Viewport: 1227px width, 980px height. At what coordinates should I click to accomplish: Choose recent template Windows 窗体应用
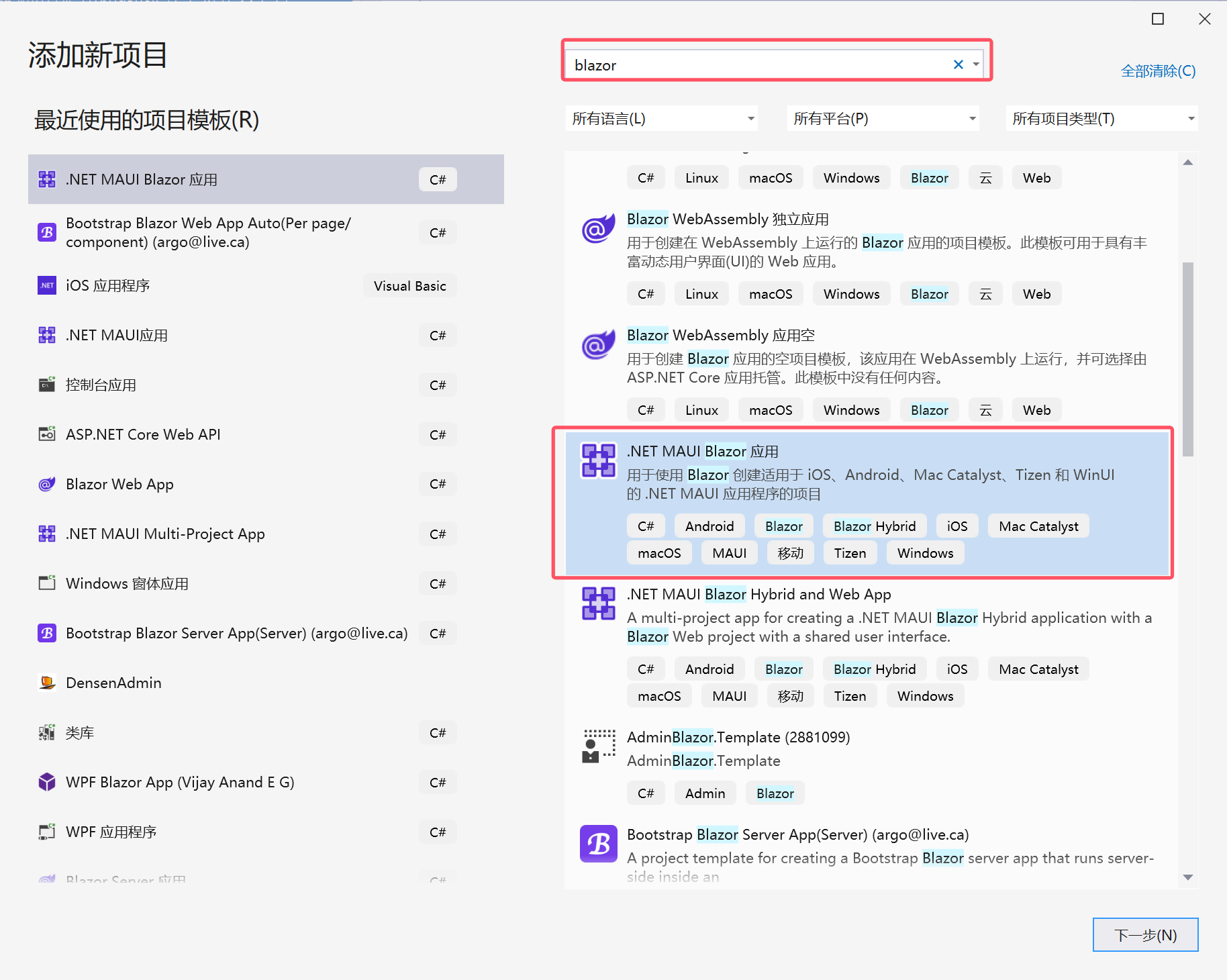pos(266,583)
